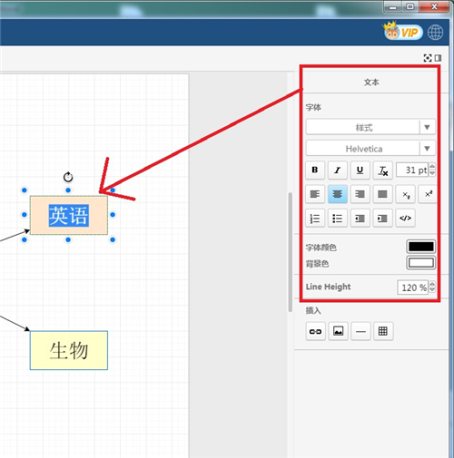Apply superscript formatting
The height and width of the screenshot is (458, 454).
click(428, 194)
